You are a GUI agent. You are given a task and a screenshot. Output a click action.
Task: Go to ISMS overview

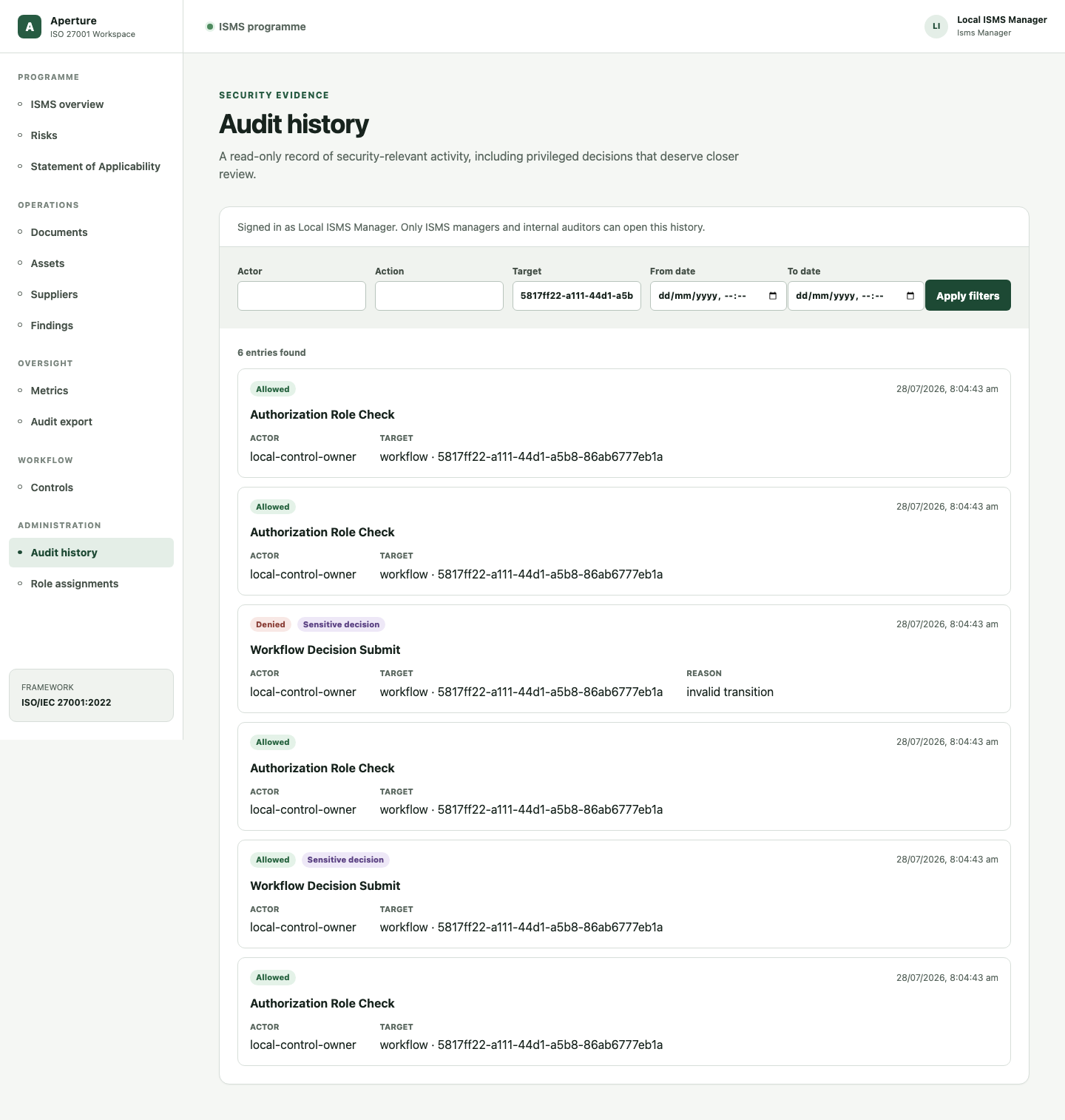point(92,104)
